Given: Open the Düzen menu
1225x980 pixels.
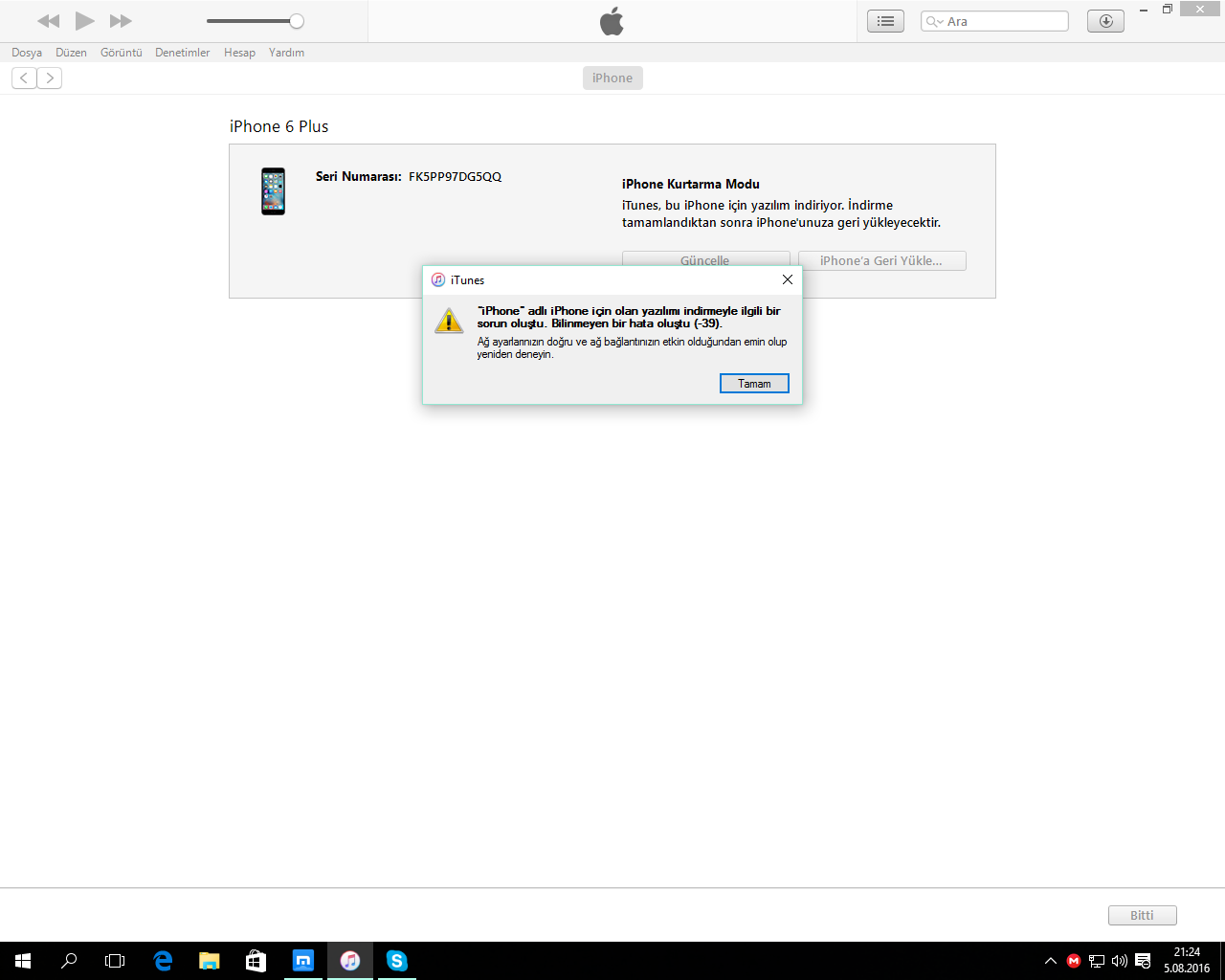Looking at the screenshot, I should [71, 53].
